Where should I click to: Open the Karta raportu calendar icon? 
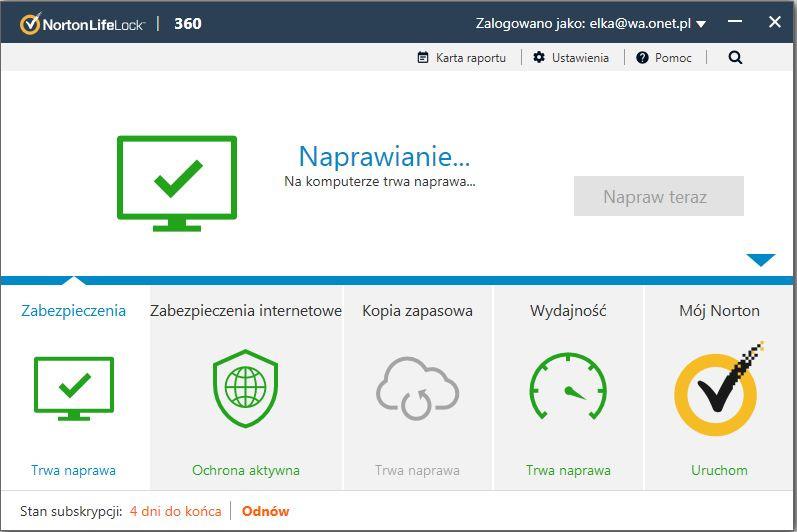point(423,57)
